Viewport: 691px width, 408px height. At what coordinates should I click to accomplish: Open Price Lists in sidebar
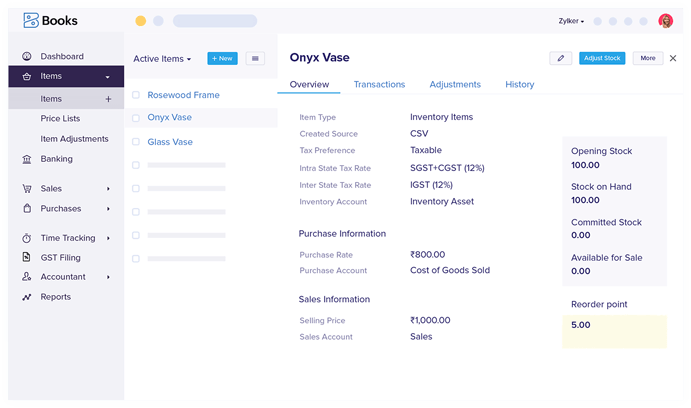[60, 119]
